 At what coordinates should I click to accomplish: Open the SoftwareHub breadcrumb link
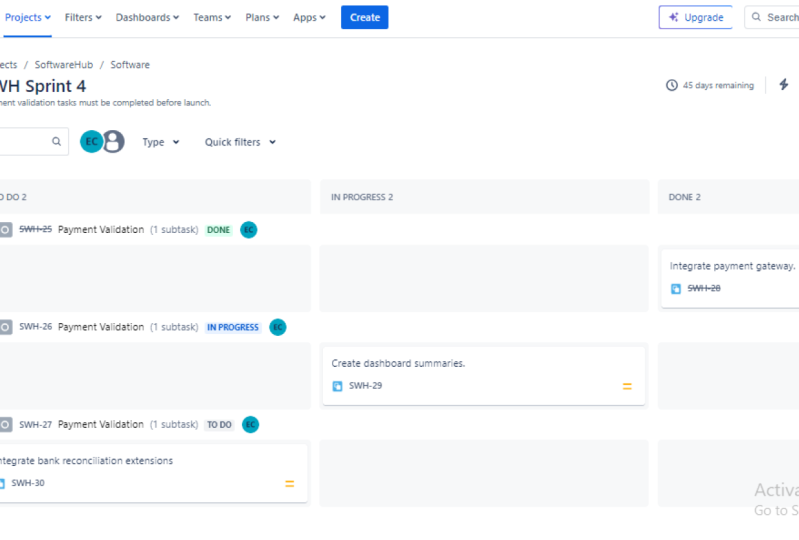(64, 65)
